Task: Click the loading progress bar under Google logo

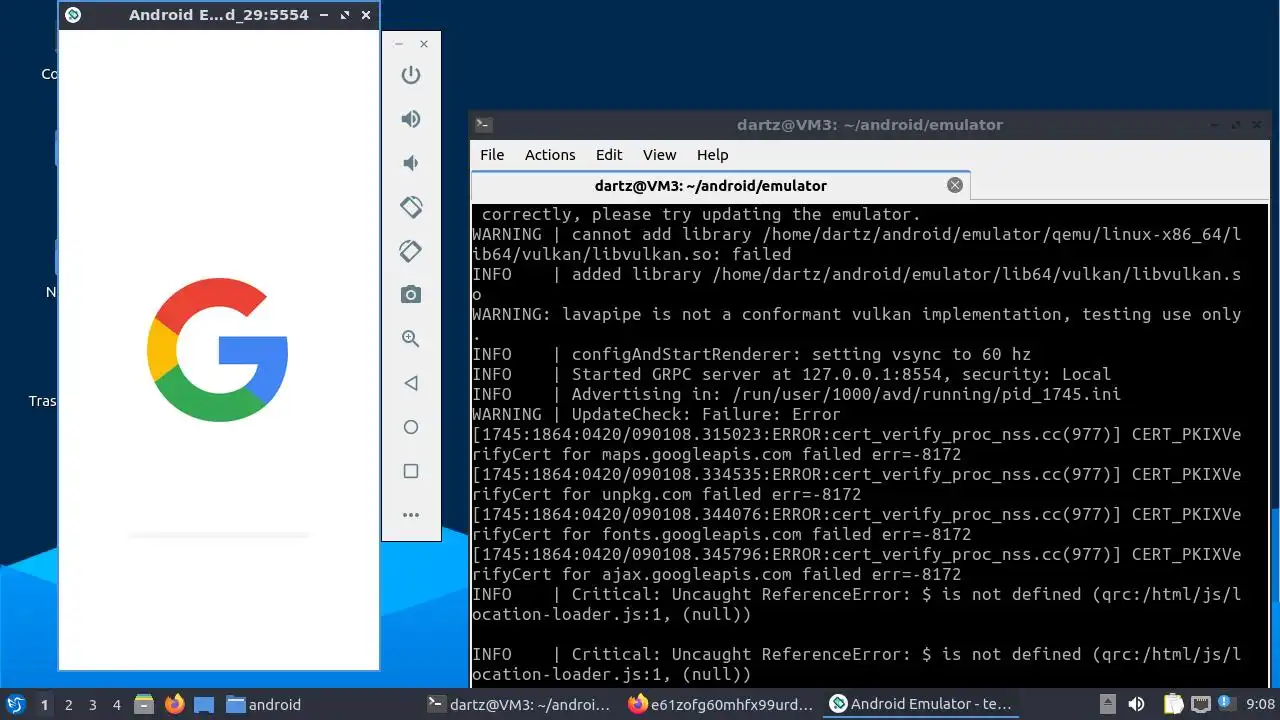Action: pyautogui.click(x=218, y=536)
